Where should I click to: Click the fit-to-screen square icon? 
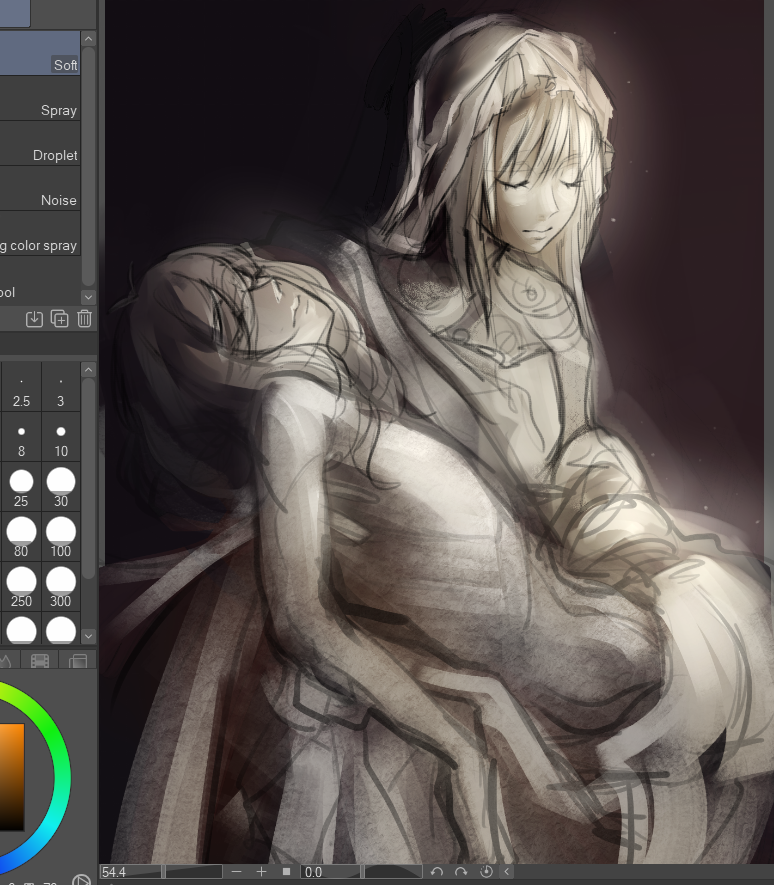(286, 872)
